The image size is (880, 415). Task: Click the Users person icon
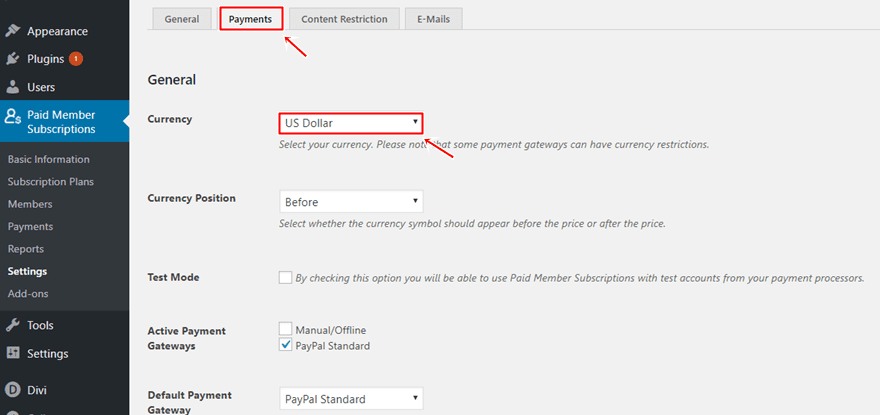tap(13, 87)
